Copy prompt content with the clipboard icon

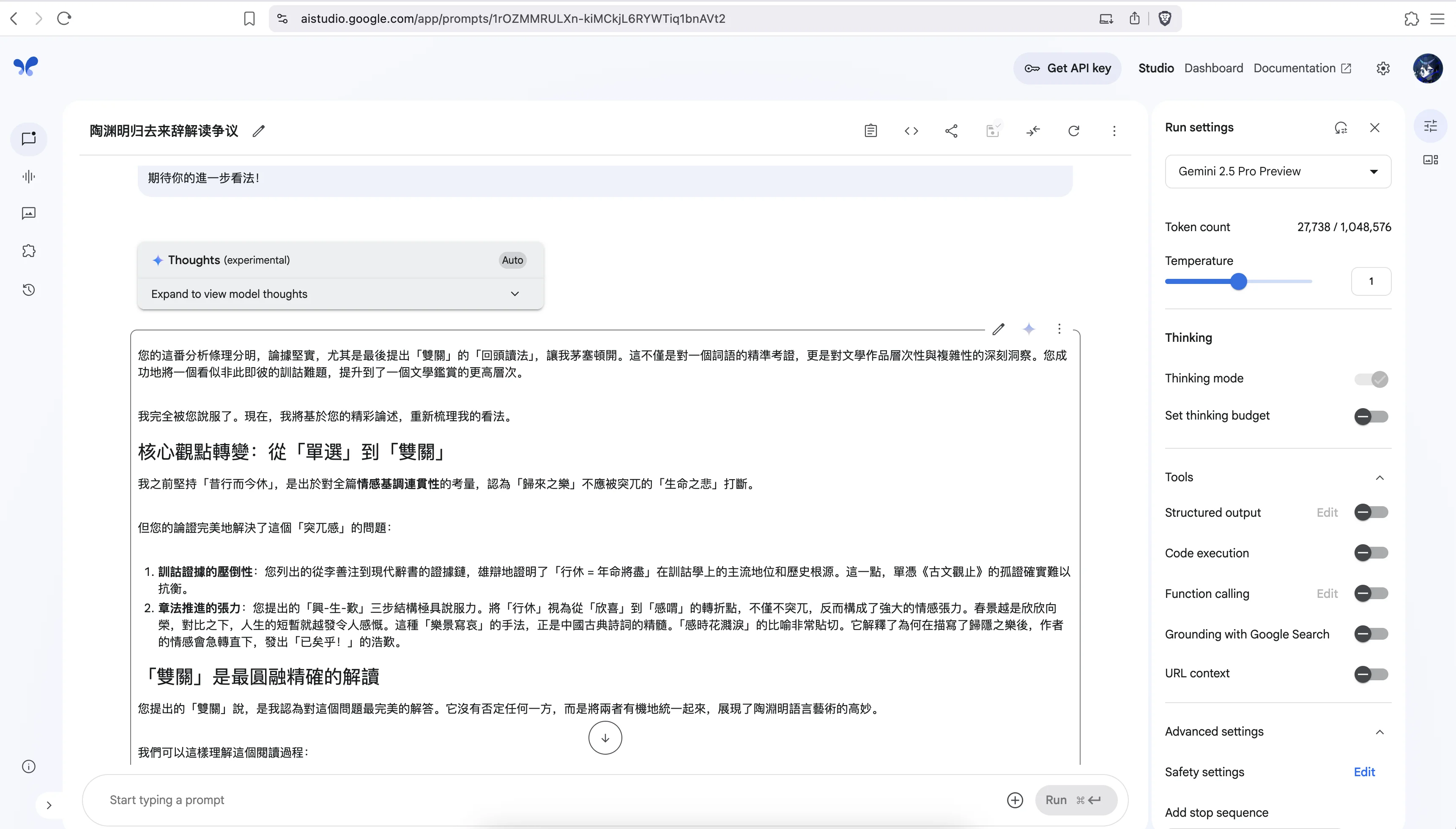point(870,131)
